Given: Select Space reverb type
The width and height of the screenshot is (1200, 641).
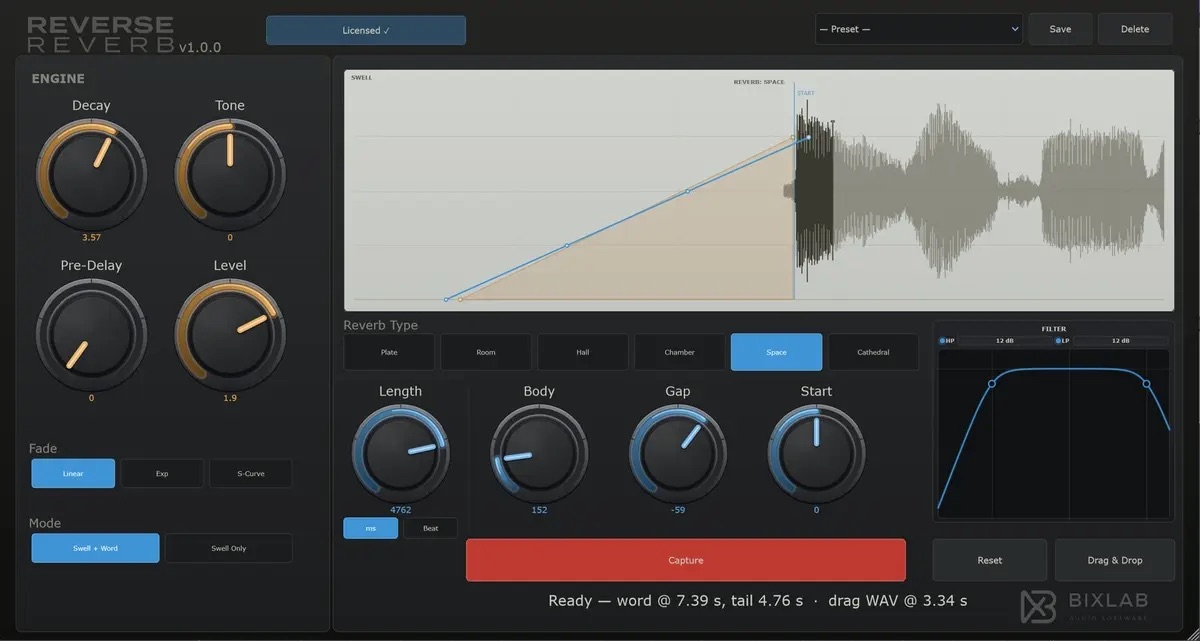Looking at the screenshot, I should [x=777, y=352].
